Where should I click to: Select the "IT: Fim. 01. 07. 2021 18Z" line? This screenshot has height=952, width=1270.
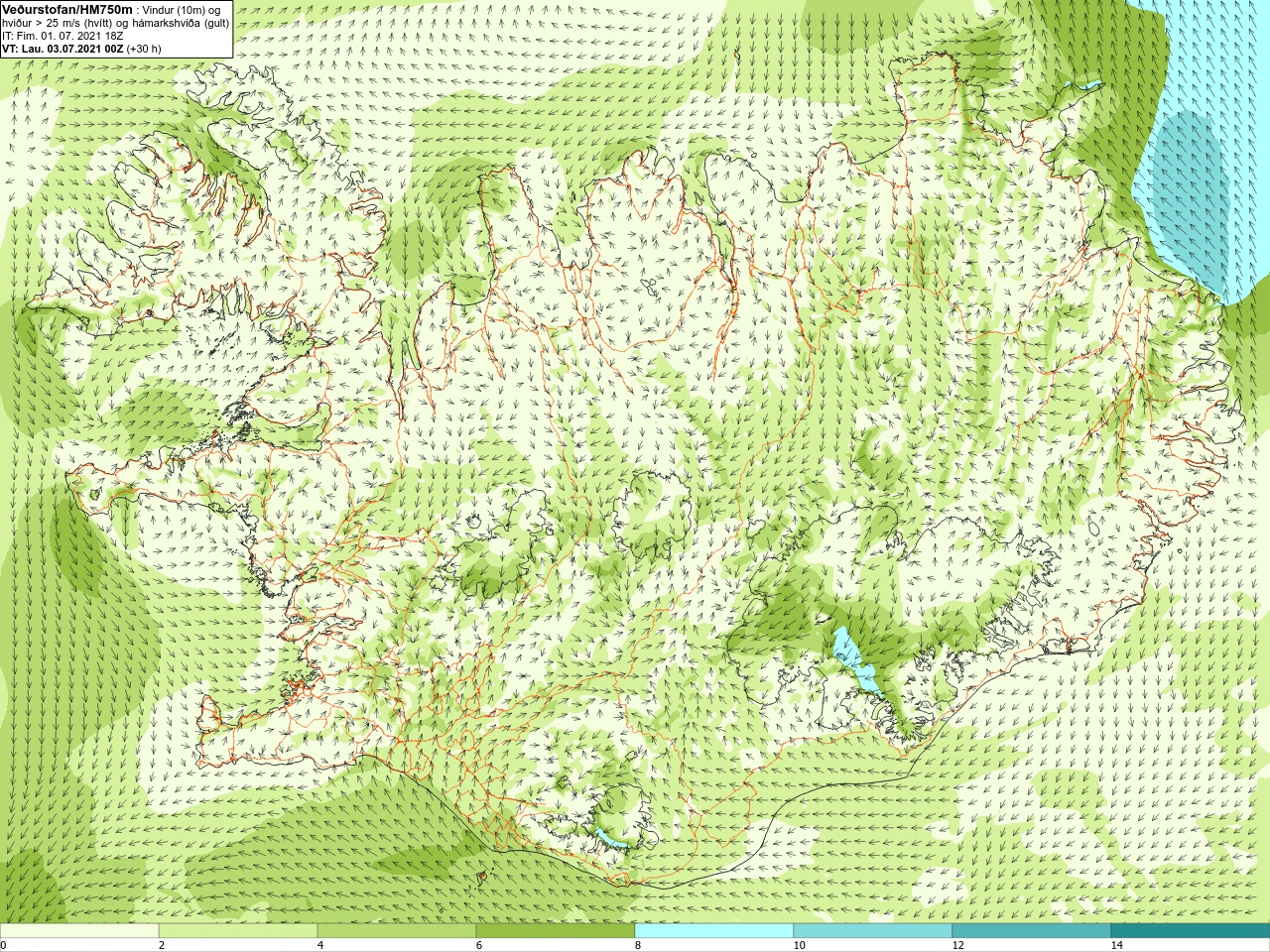click(63, 35)
